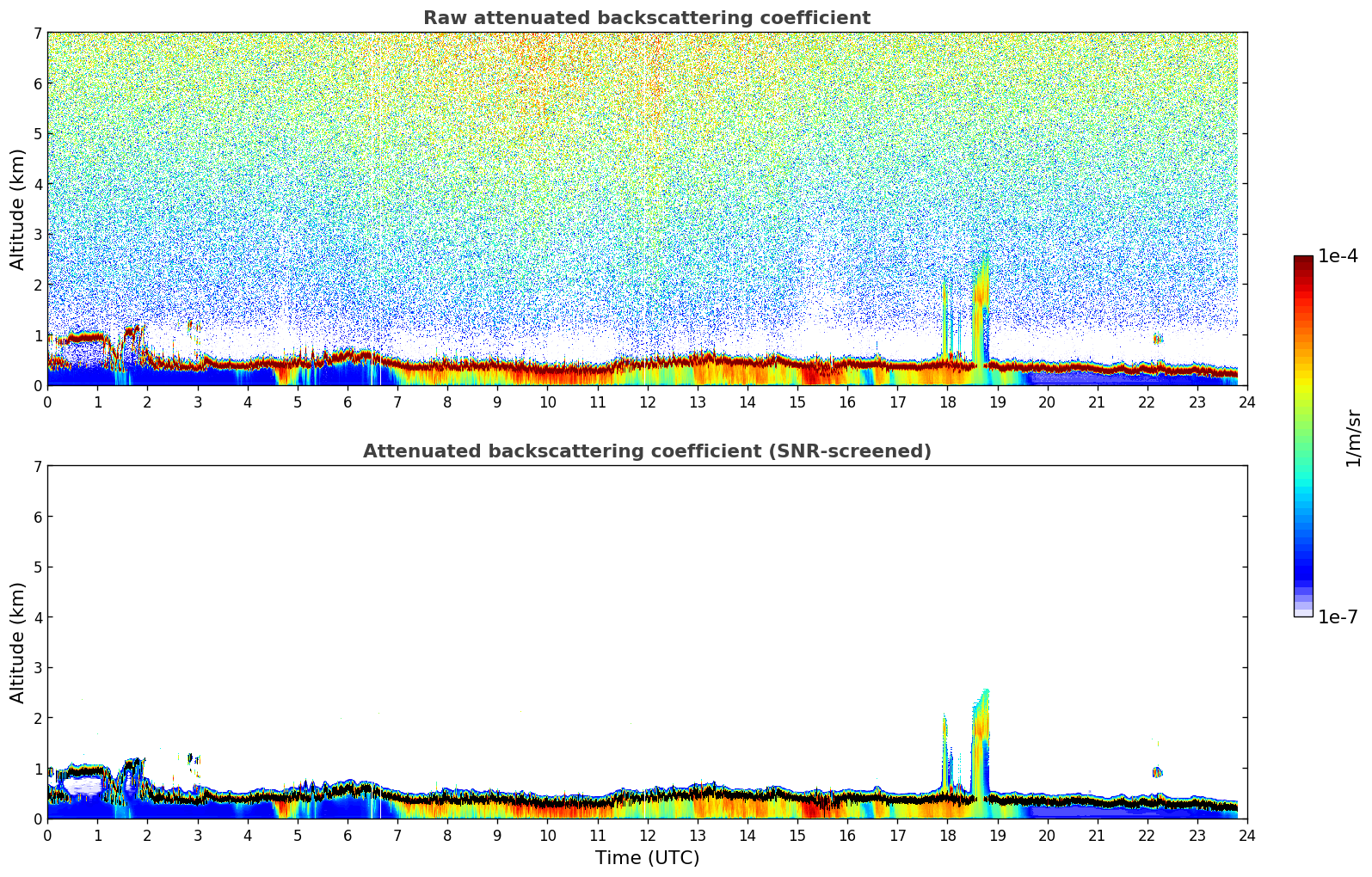
Task: Click the 'Attenuated backscattering coefficient (SNR-screened)' title
Action: pyautogui.click(x=647, y=451)
